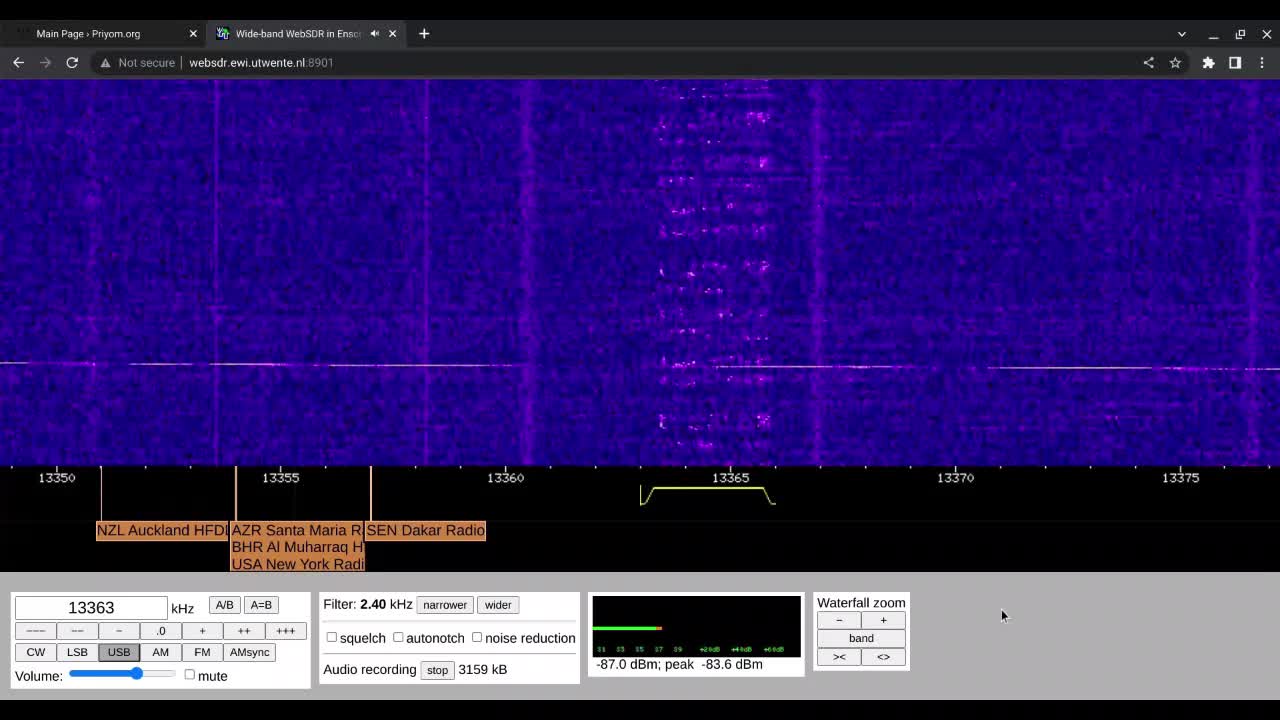Select AM mode

[160, 652]
